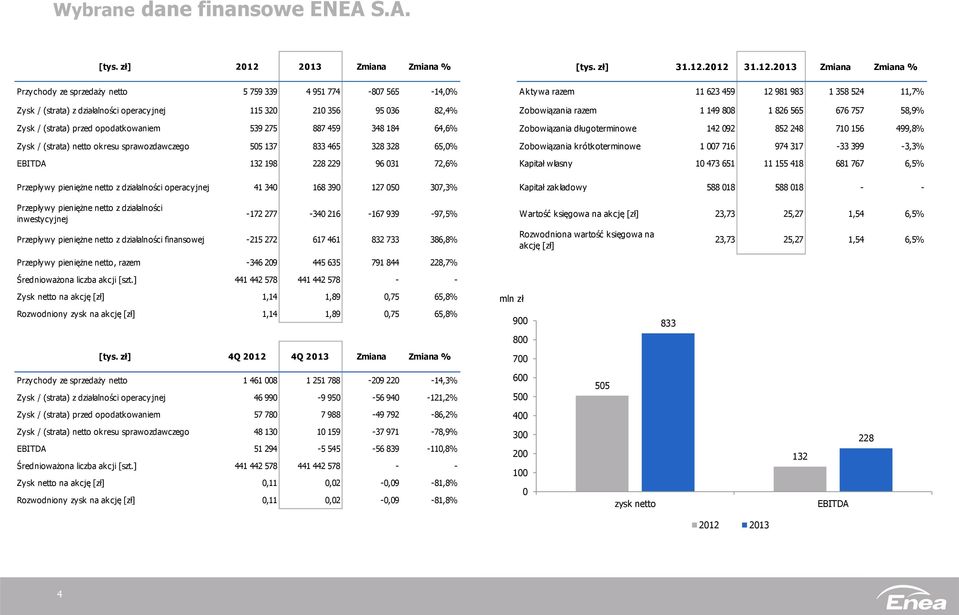Click the value '887 459'

click(x=327, y=128)
